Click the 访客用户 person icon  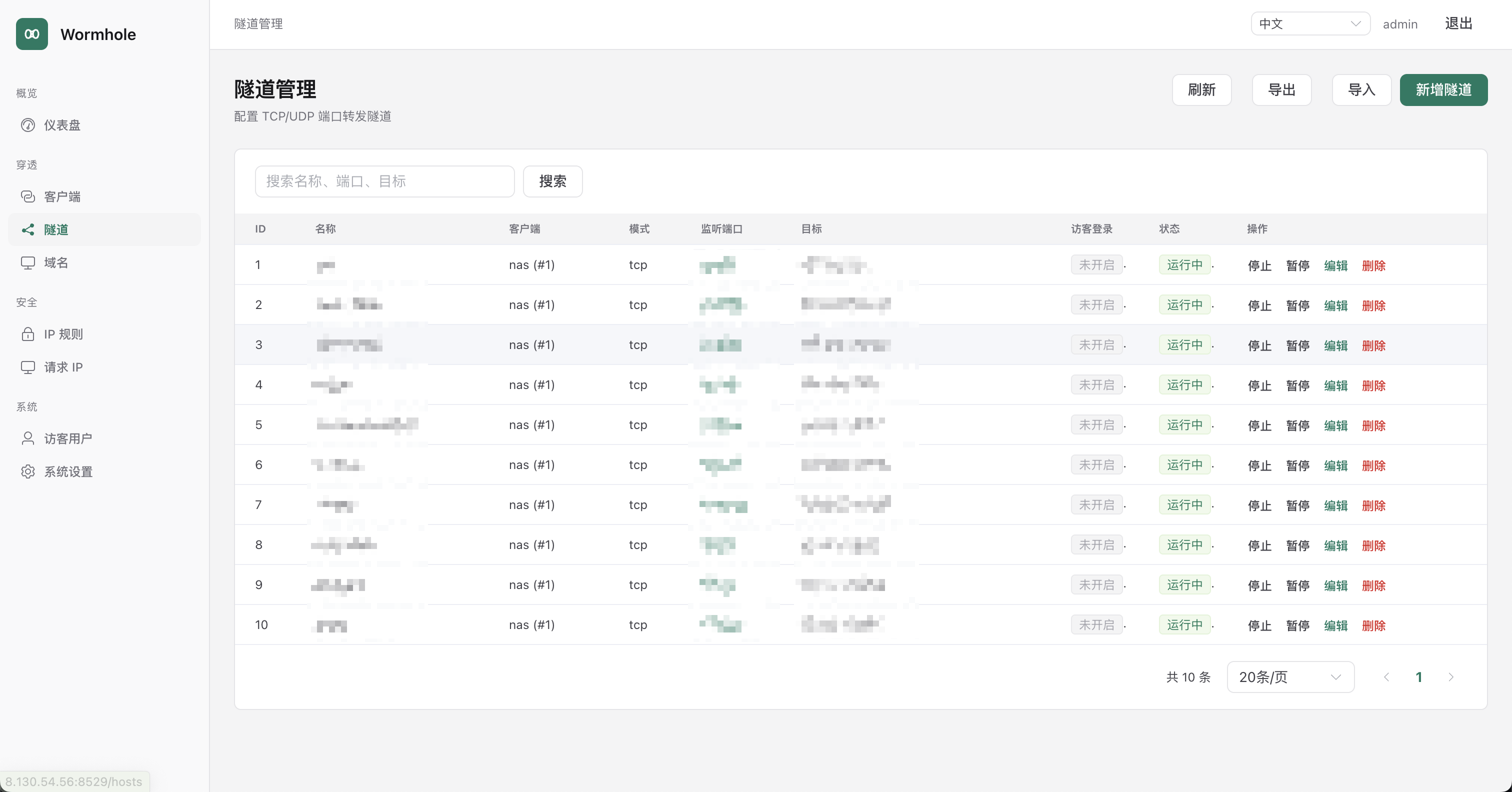point(27,438)
